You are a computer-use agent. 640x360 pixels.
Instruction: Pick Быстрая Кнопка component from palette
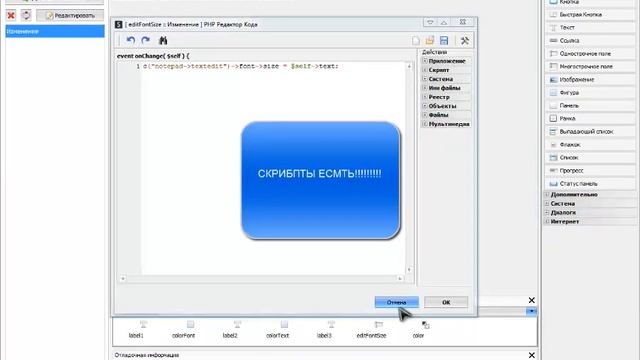coord(590,15)
